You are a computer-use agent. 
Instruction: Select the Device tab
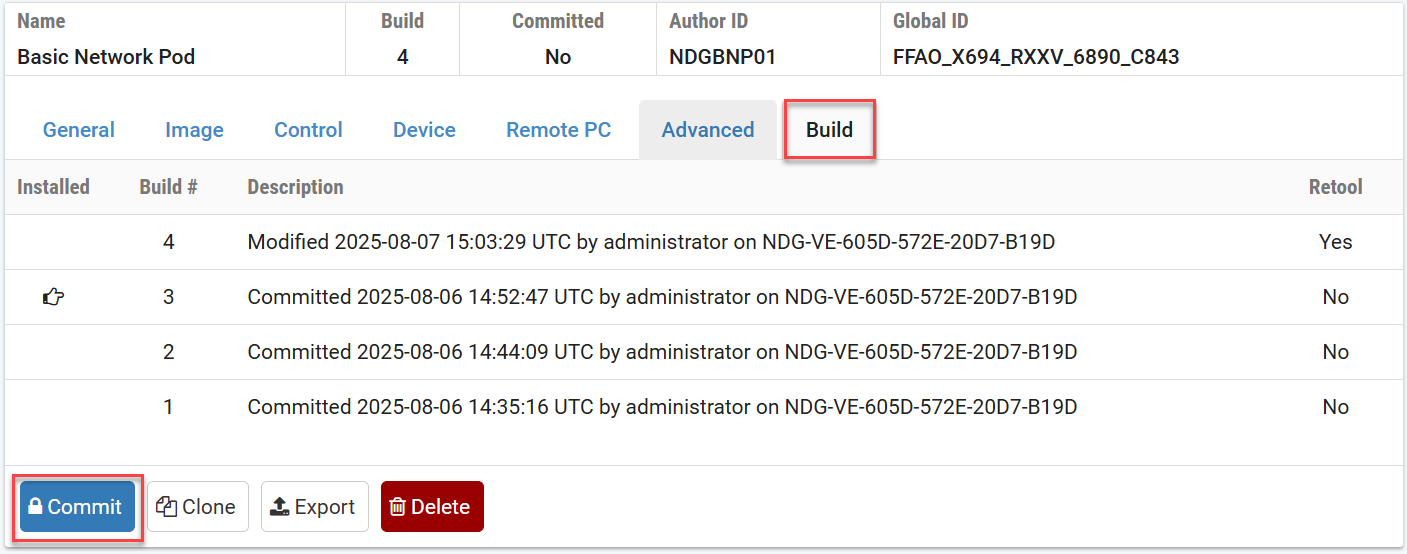(x=424, y=130)
